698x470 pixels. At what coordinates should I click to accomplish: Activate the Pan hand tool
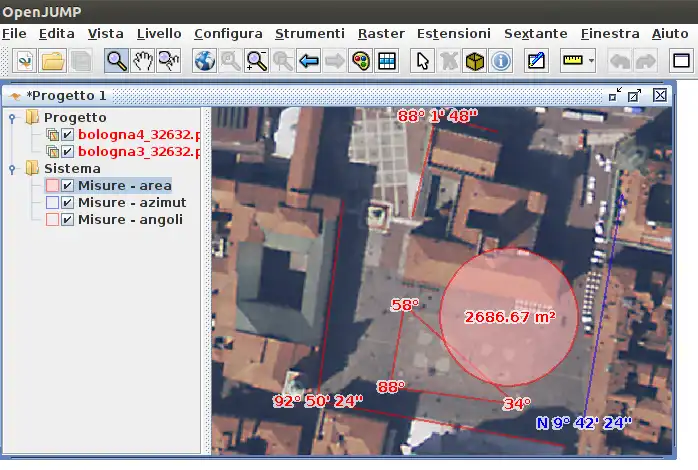click(143, 61)
